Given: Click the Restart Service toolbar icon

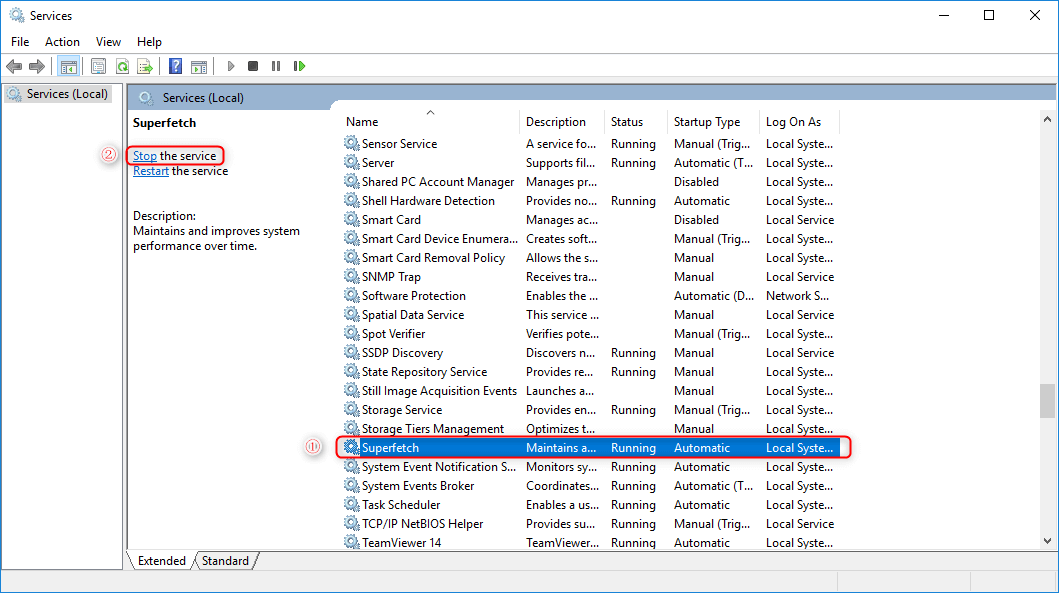Looking at the screenshot, I should (299, 66).
